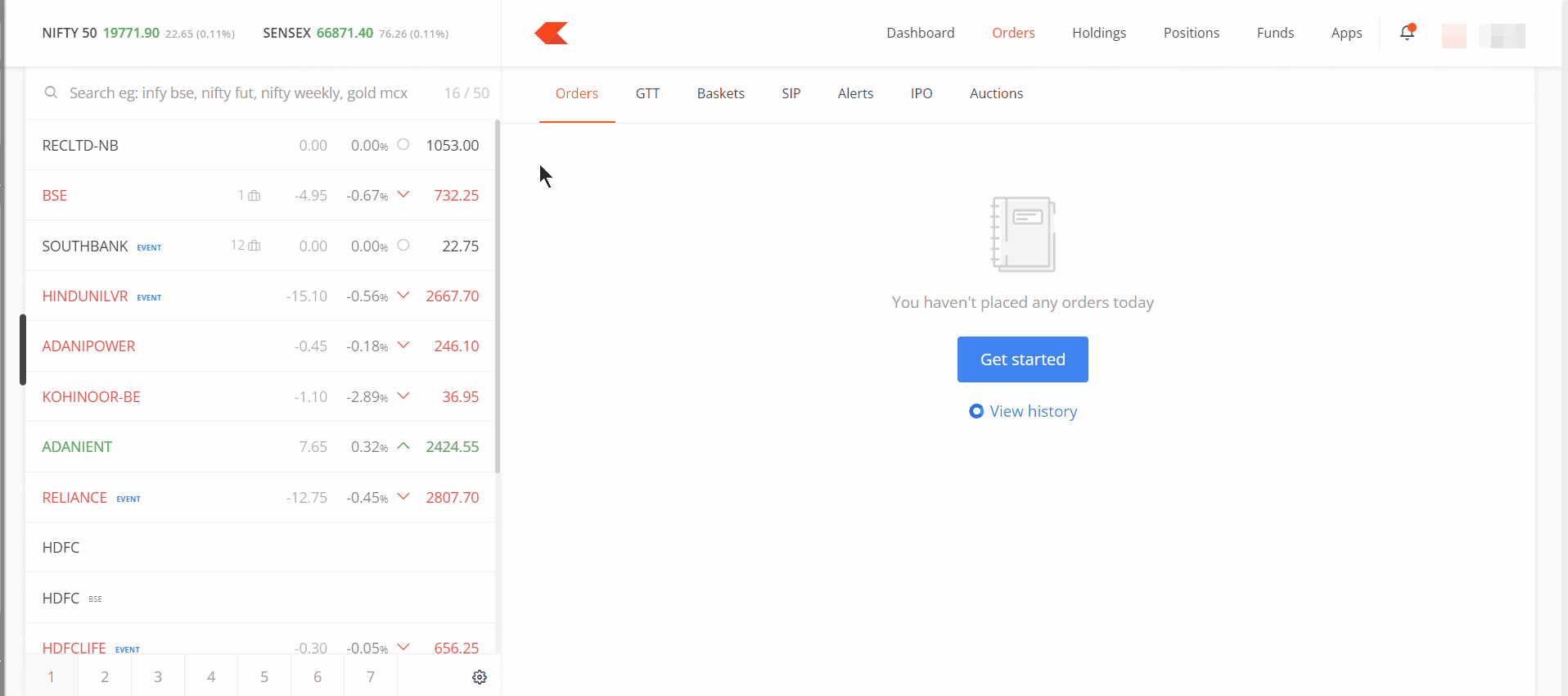1568x696 pixels.
Task: Open the Dashboard menu
Action: pyautogui.click(x=921, y=33)
